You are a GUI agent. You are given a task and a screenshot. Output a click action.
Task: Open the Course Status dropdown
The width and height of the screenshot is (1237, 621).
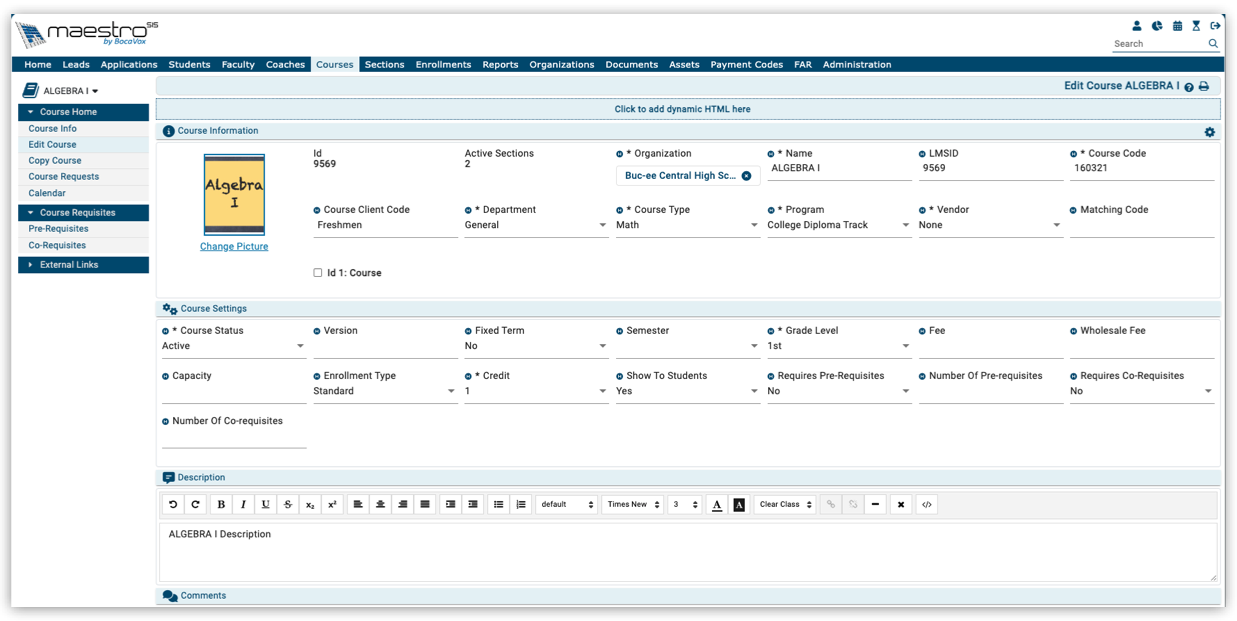click(x=234, y=346)
